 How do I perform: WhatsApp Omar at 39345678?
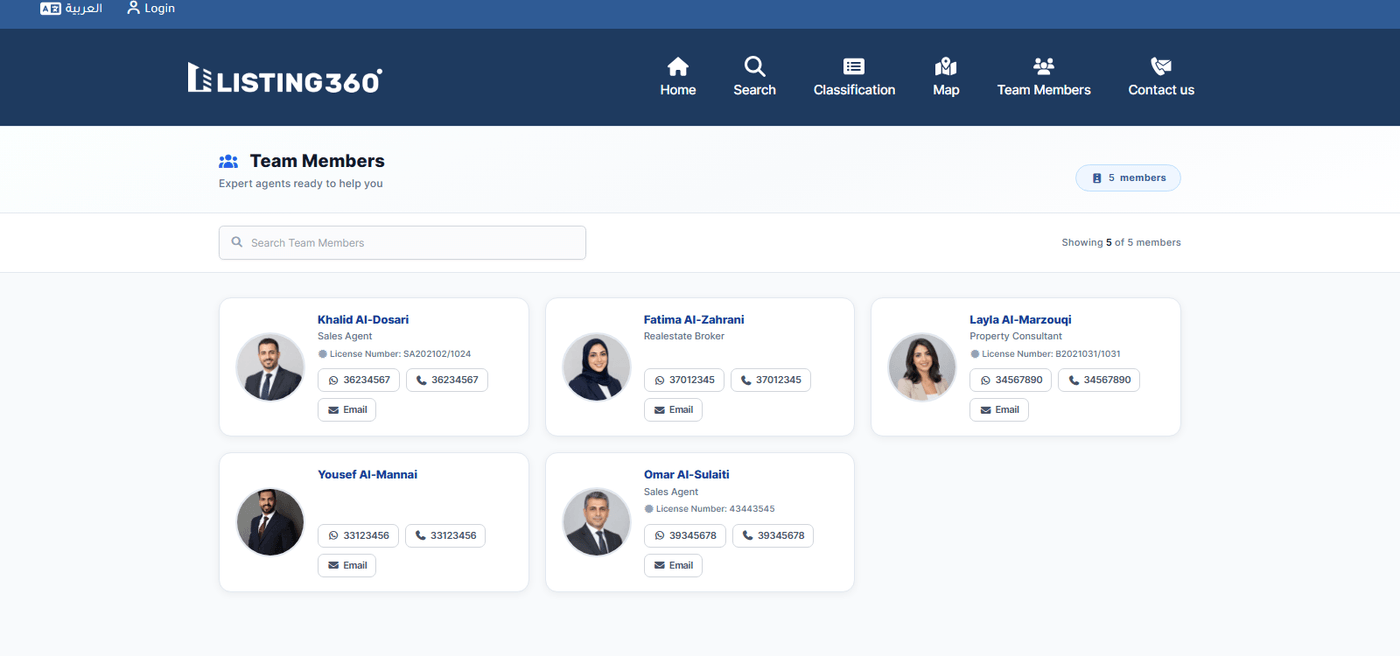coord(685,536)
